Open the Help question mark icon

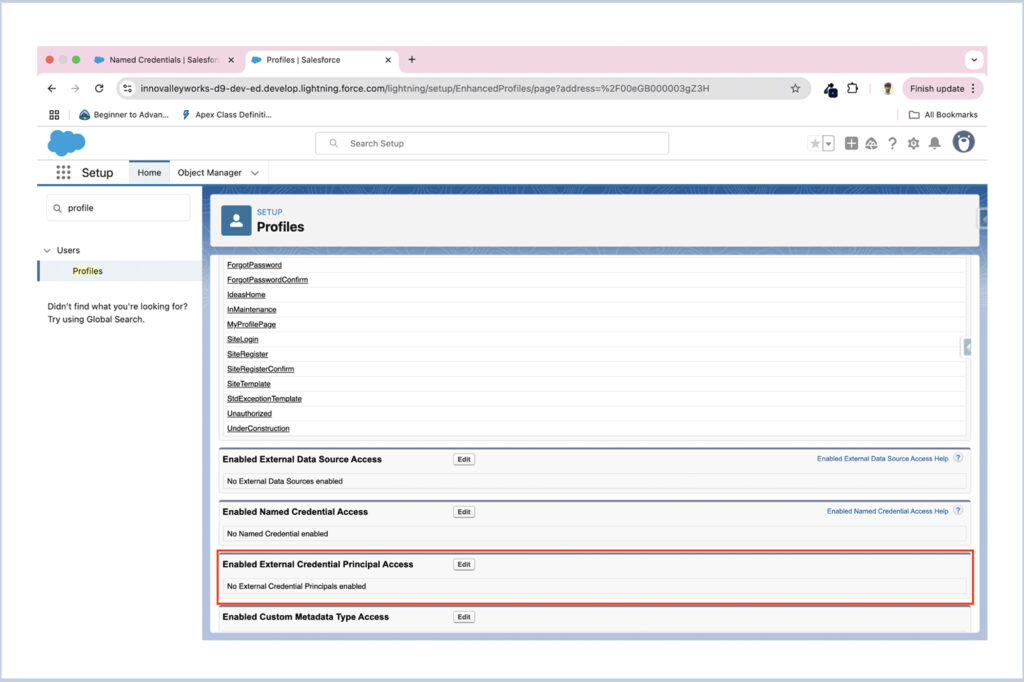point(892,143)
